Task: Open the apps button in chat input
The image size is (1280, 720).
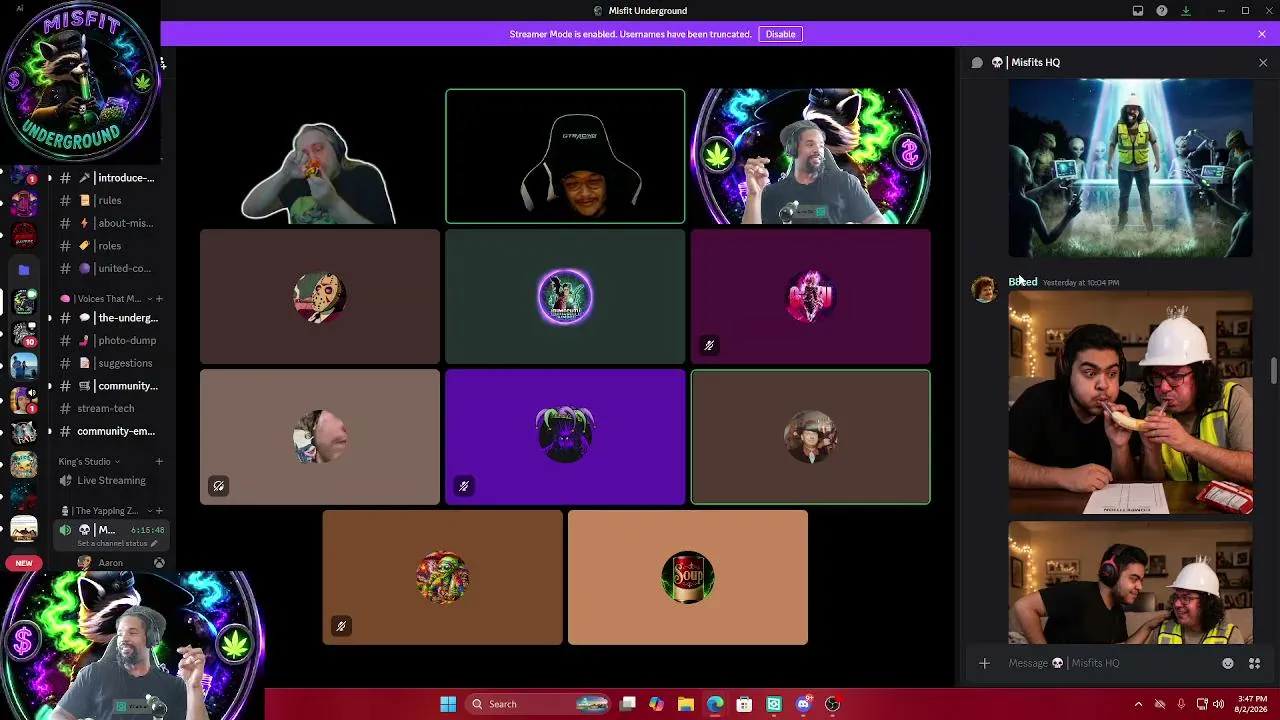Action: click(1254, 663)
